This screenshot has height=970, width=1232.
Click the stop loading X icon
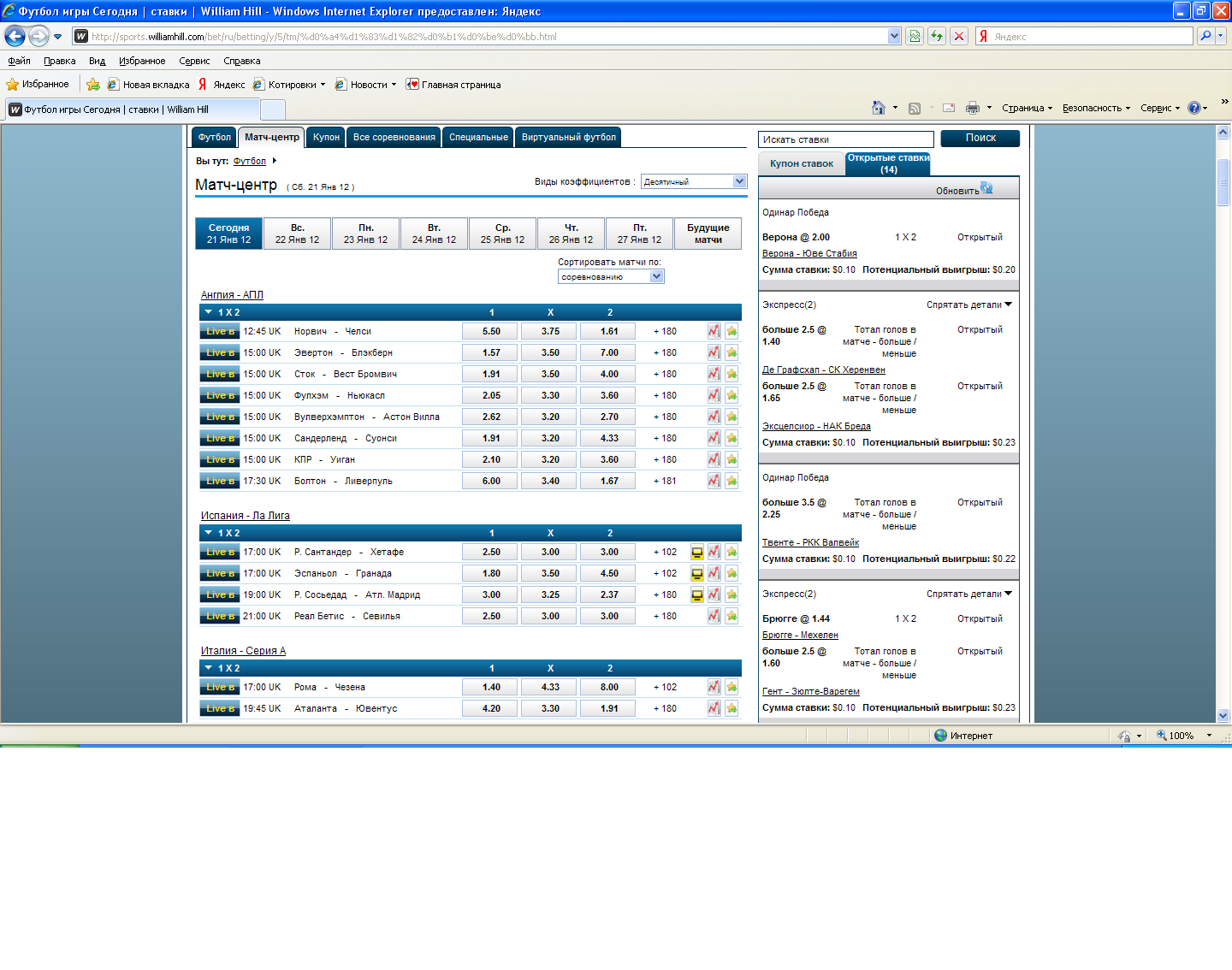(959, 36)
